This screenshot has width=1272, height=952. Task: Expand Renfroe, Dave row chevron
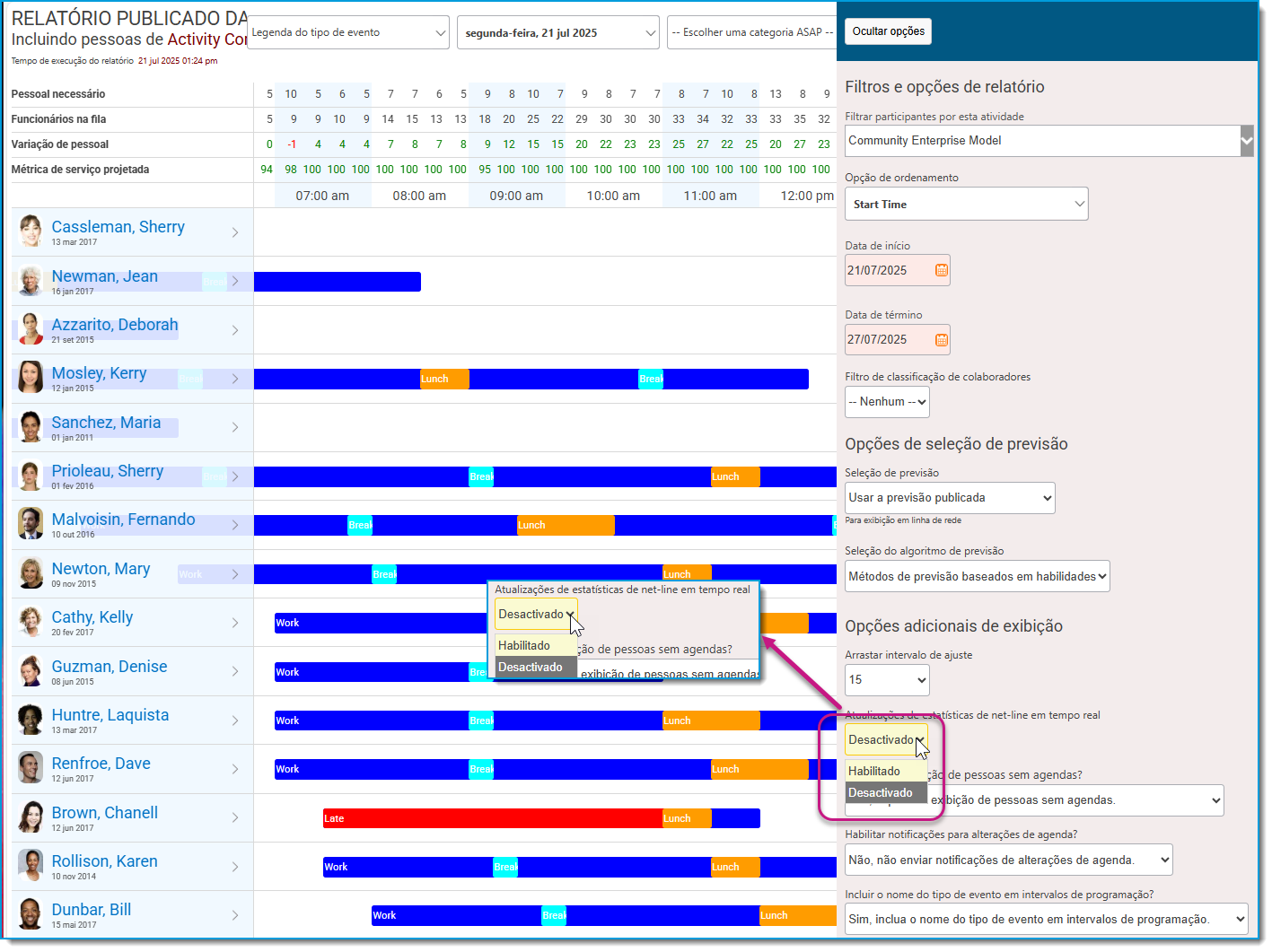point(235,769)
